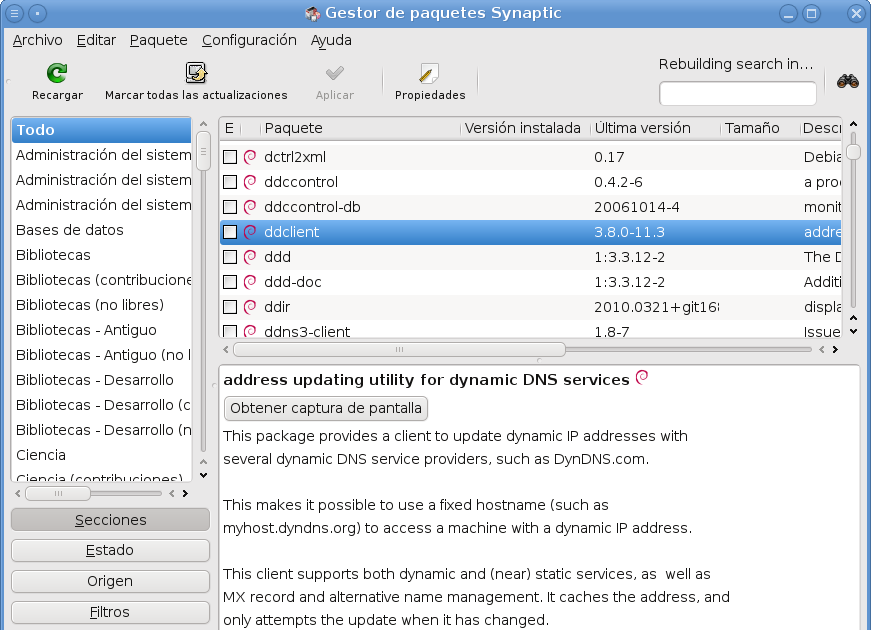
Task: Click Debian swirl icon beside ddir
Action: [250, 307]
